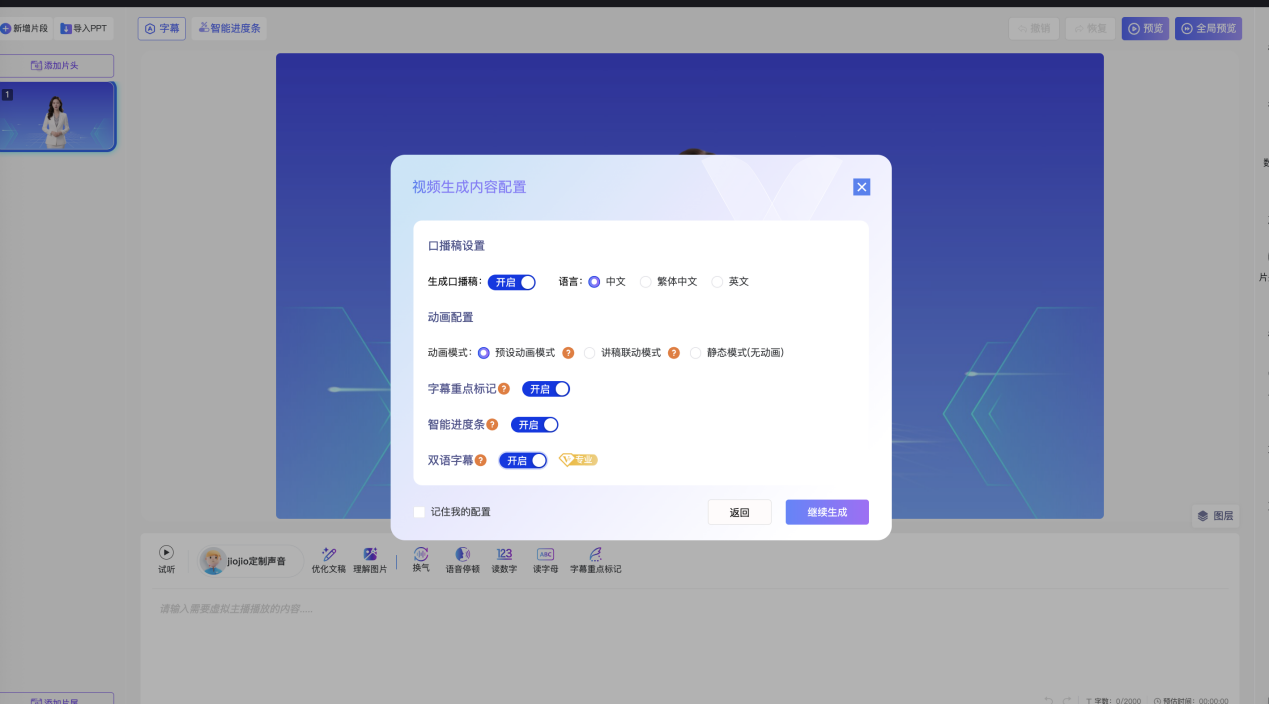Click the 返回 button
This screenshot has height=704, width=1269.
click(739, 512)
